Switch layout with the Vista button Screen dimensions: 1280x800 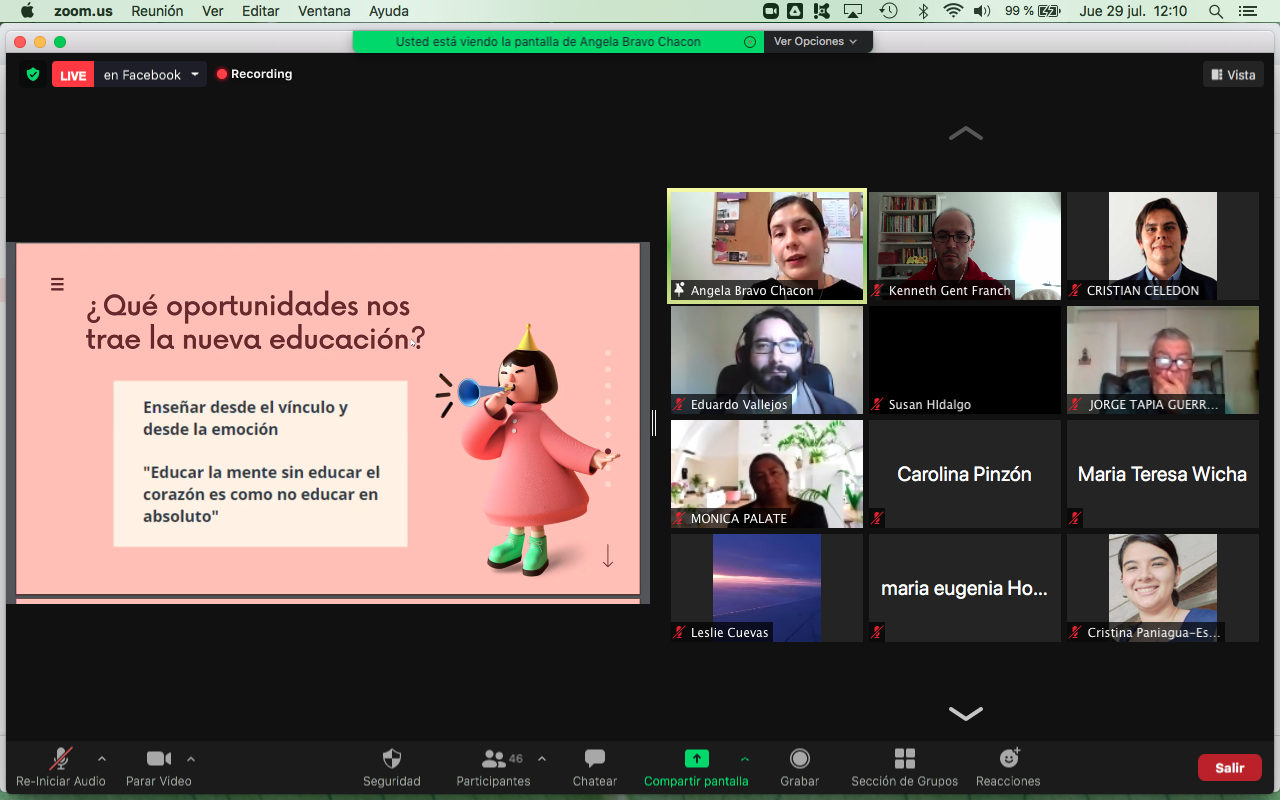(1233, 74)
